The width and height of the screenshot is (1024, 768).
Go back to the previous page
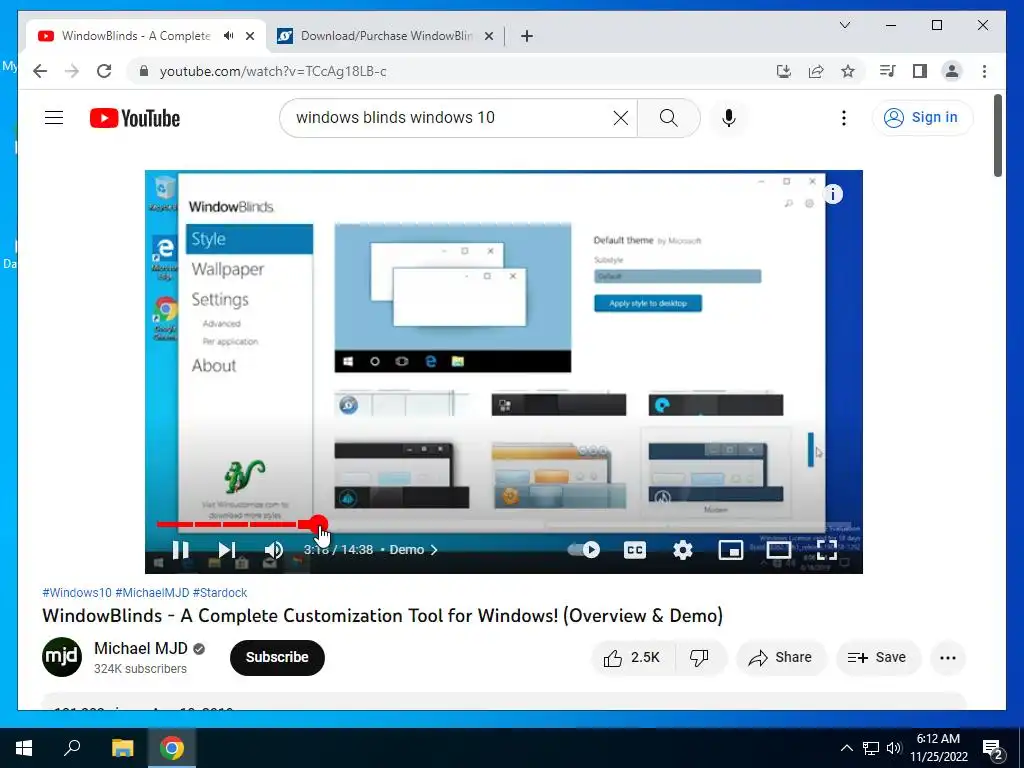(40, 71)
